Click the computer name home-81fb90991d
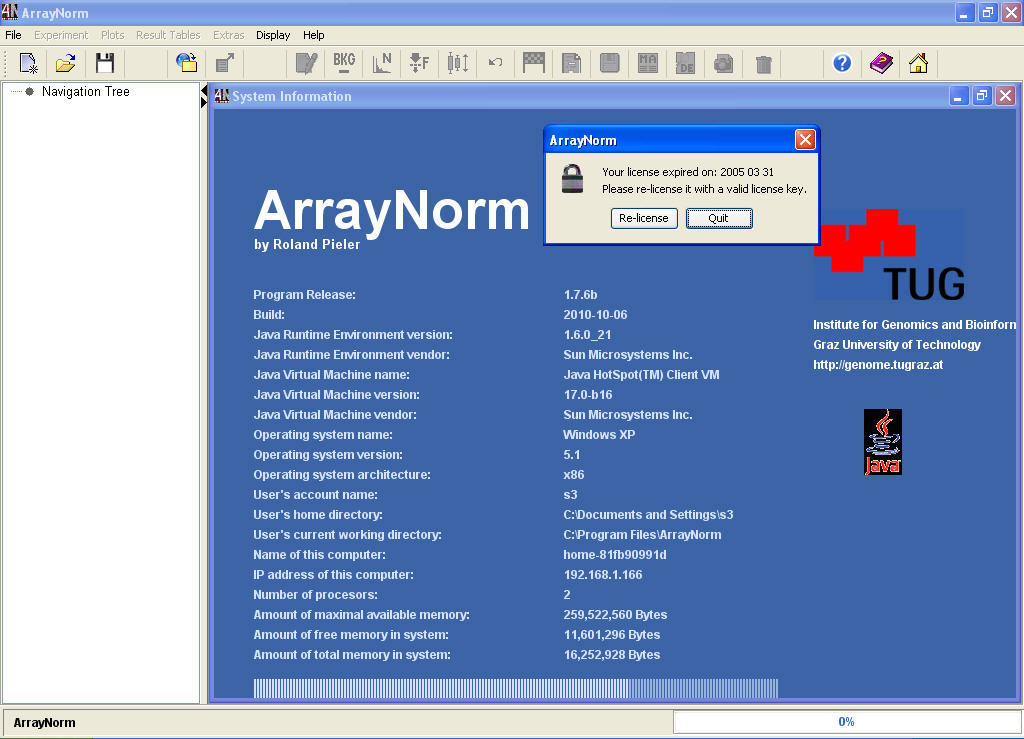Image resolution: width=1024 pixels, height=739 pixels. point(615,555)
